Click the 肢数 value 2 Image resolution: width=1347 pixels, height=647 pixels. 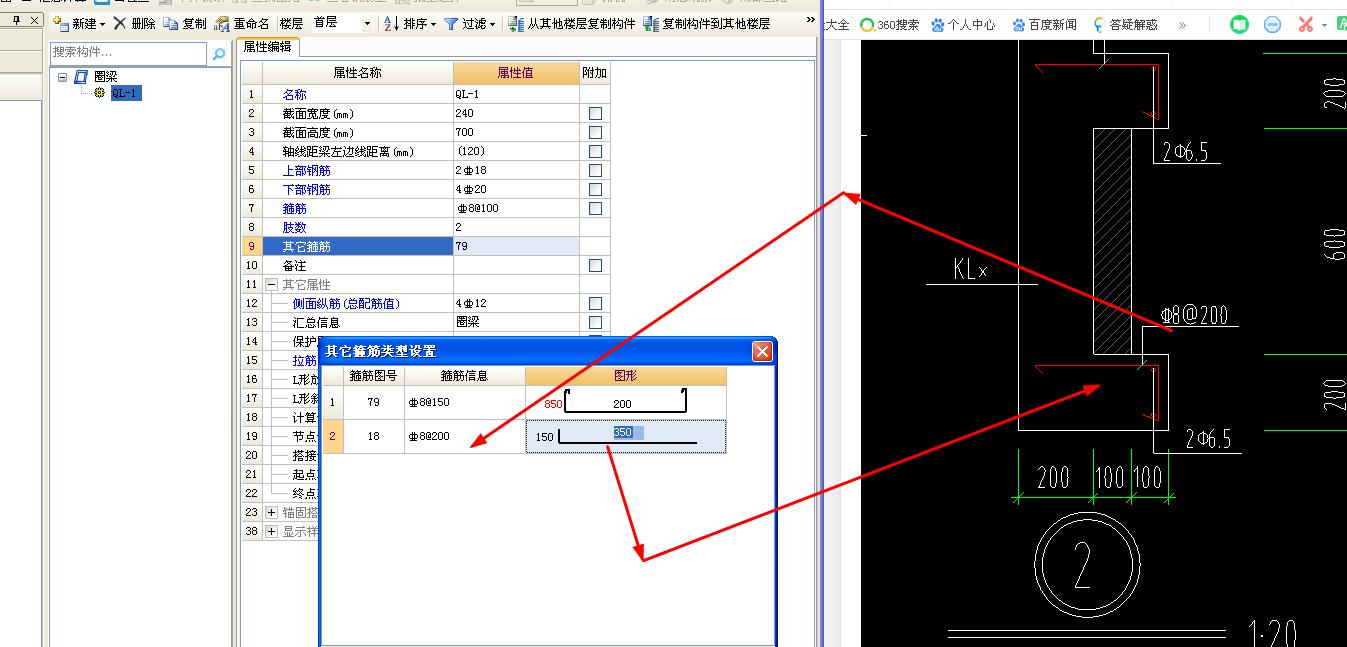coord(516,227)
